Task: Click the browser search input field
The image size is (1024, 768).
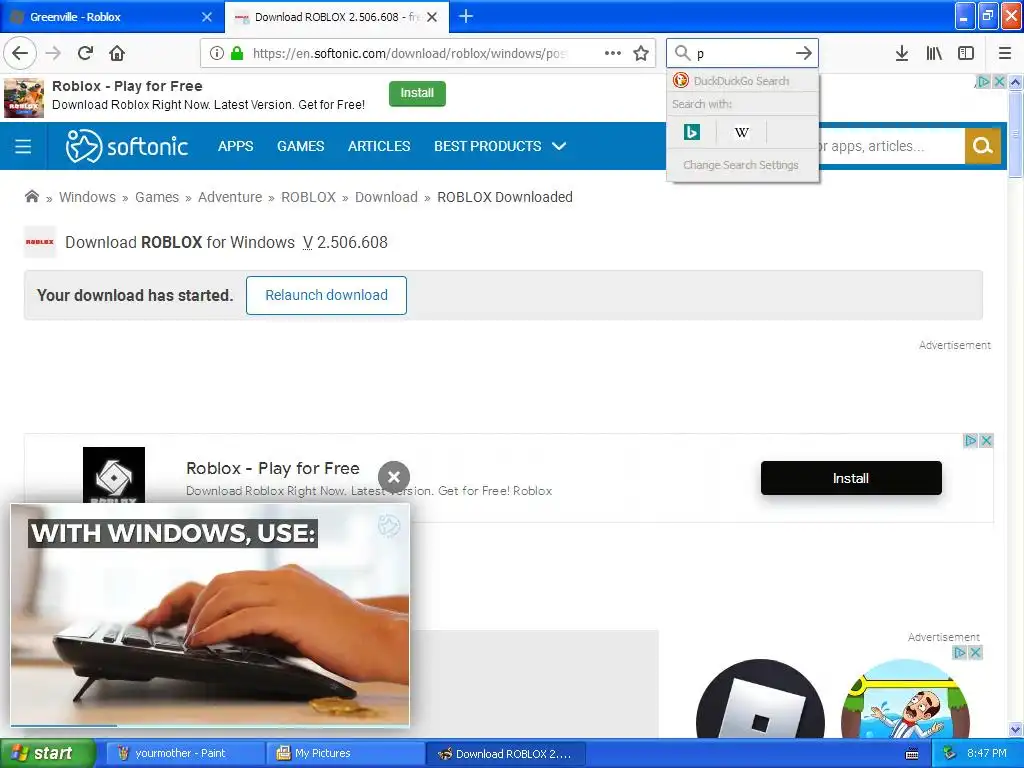Action: click(x=743, y=53)
